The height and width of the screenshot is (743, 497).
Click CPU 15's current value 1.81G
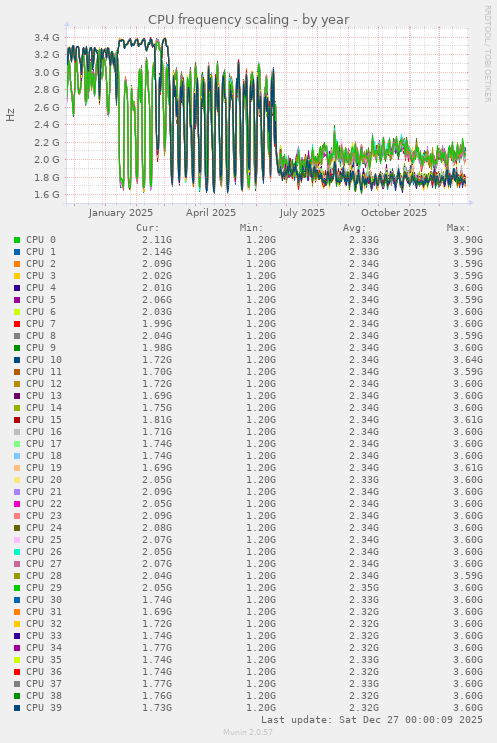pos(157,420)
